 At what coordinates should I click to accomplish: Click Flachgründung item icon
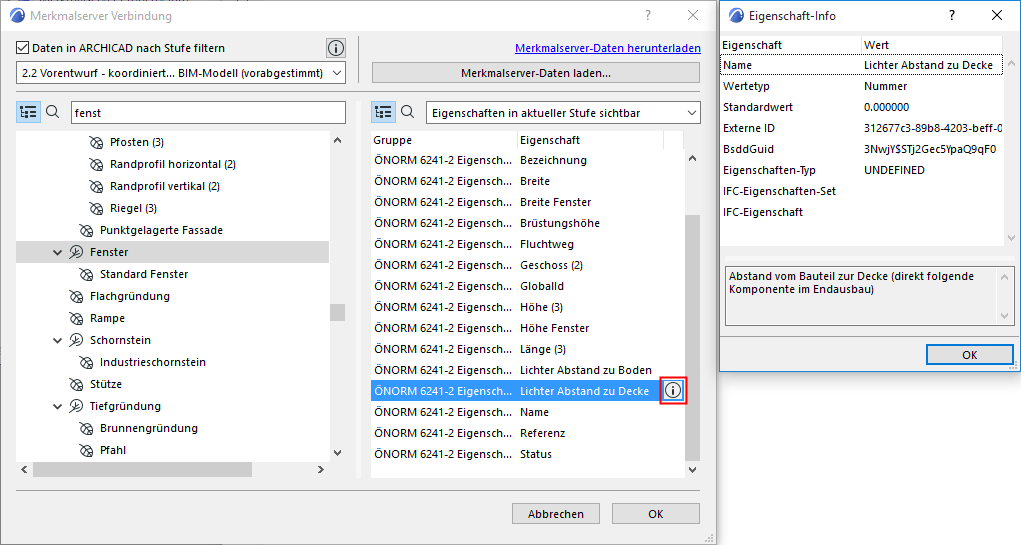76,296
